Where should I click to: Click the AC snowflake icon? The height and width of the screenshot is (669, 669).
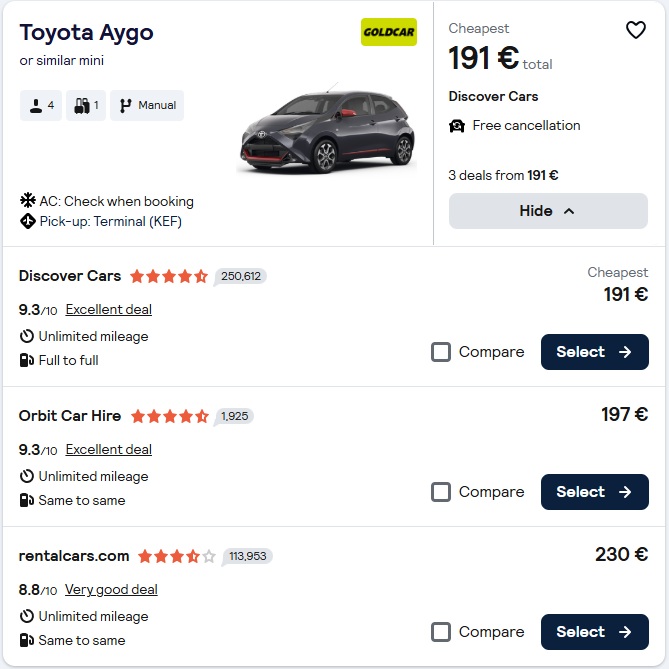(x=27, y=201)
